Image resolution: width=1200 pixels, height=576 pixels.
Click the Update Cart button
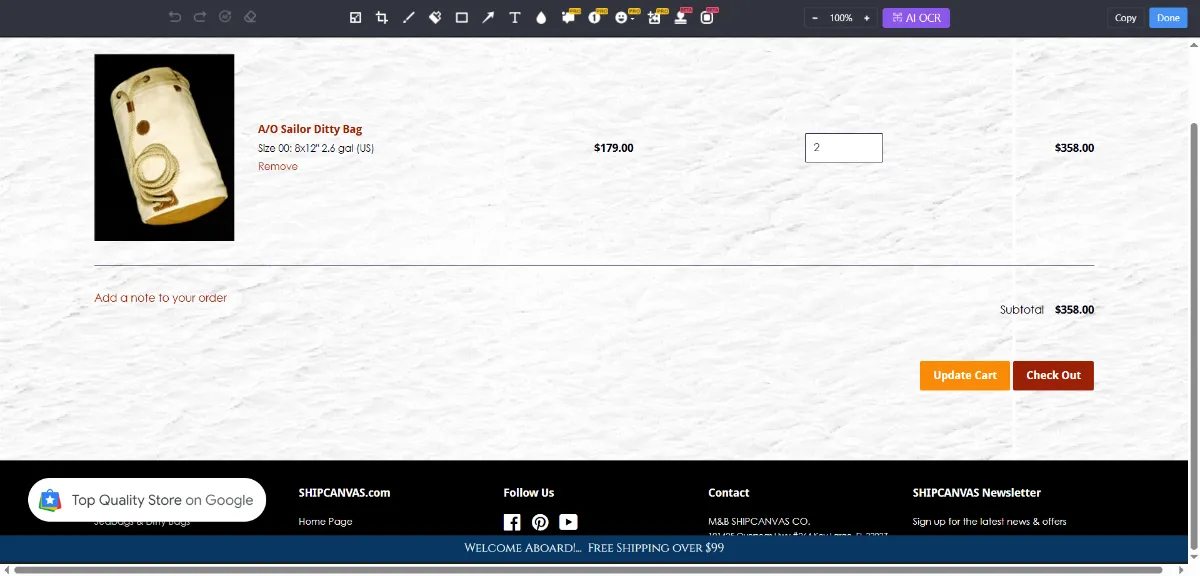(965, 375)
